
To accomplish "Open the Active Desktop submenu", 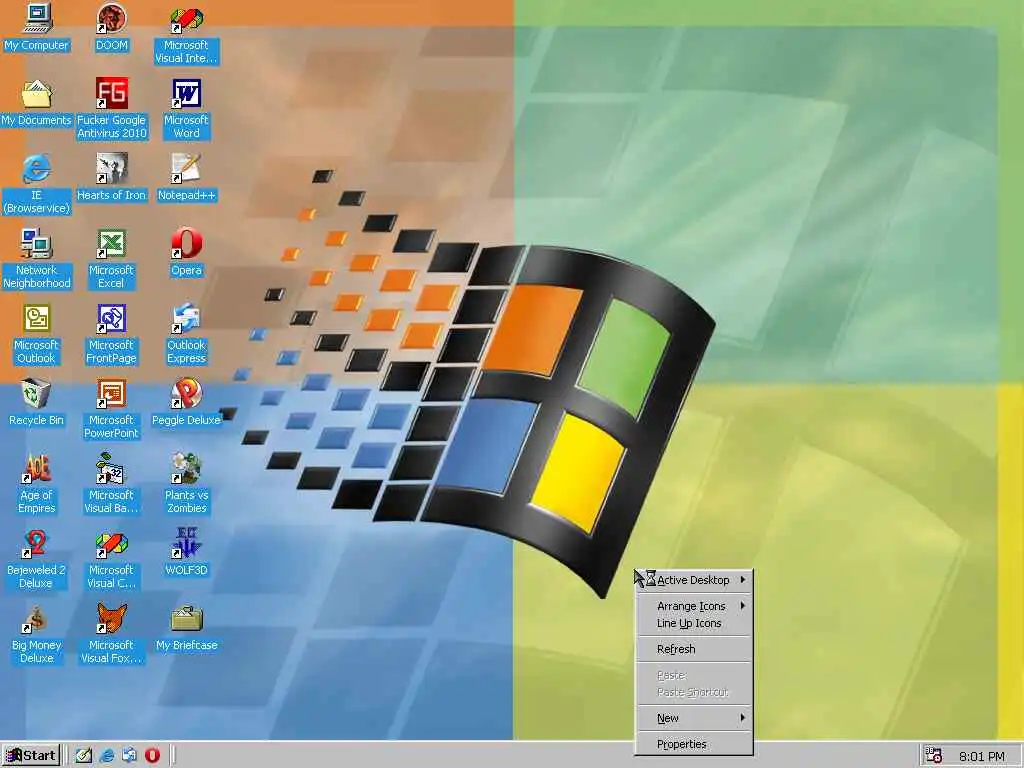I will click(x=694, y=580).
